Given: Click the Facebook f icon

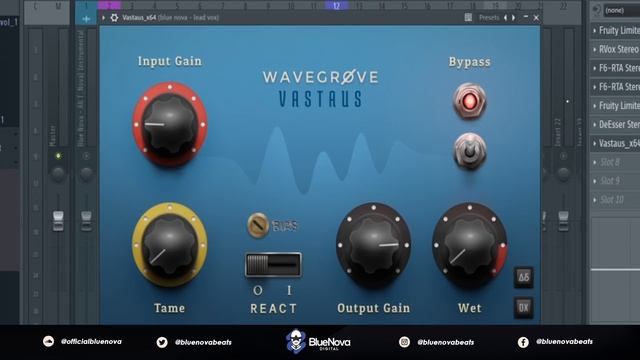Looking at the screenshot, I should coord(523,342).
